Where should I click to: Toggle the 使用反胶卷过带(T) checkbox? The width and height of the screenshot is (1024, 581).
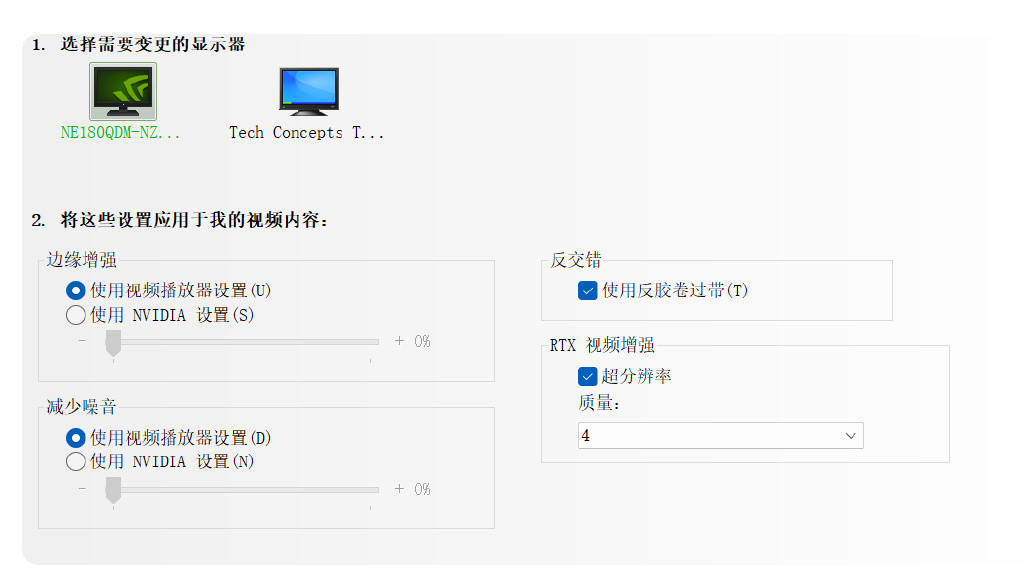click(588, 291)
